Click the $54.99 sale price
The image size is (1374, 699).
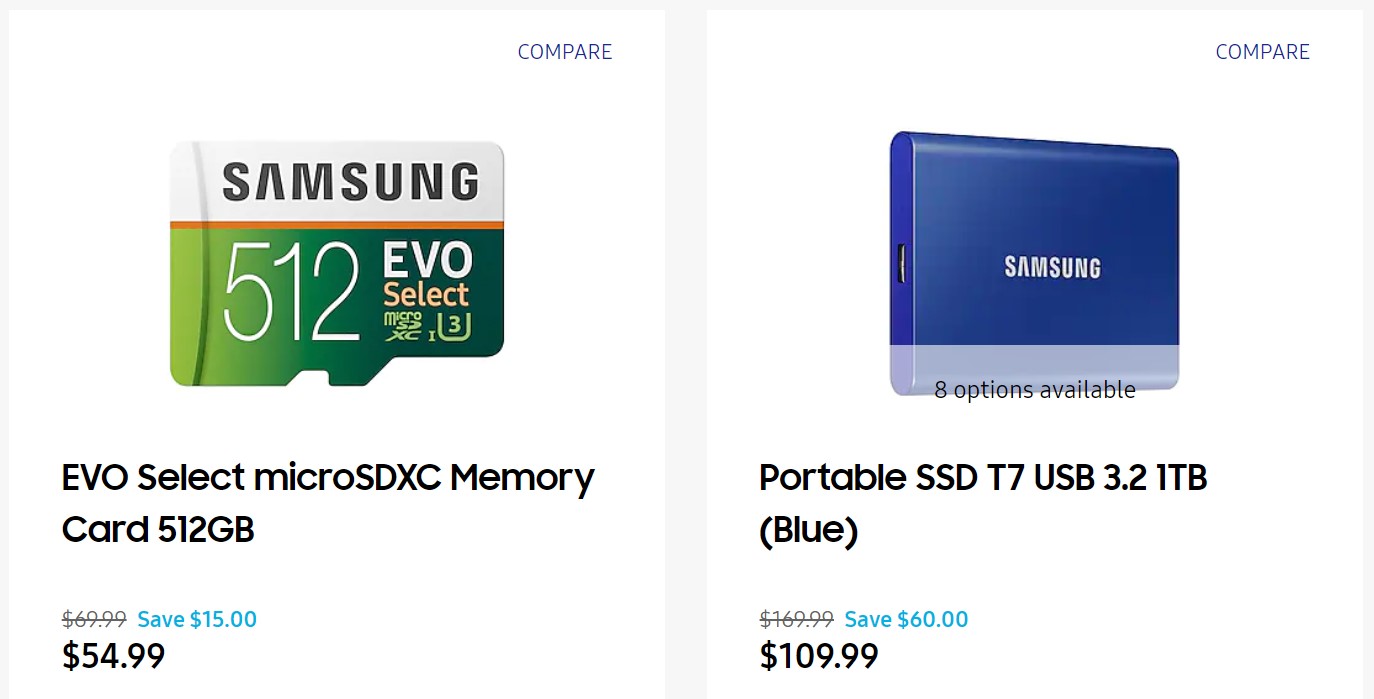[113, 656]
